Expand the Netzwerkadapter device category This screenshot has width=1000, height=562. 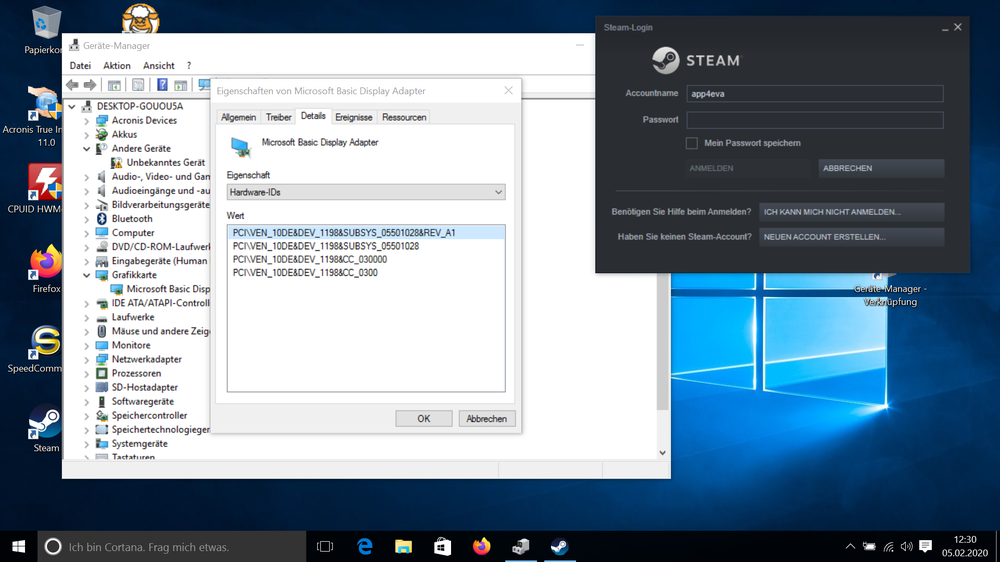click(x=87, y=359)
